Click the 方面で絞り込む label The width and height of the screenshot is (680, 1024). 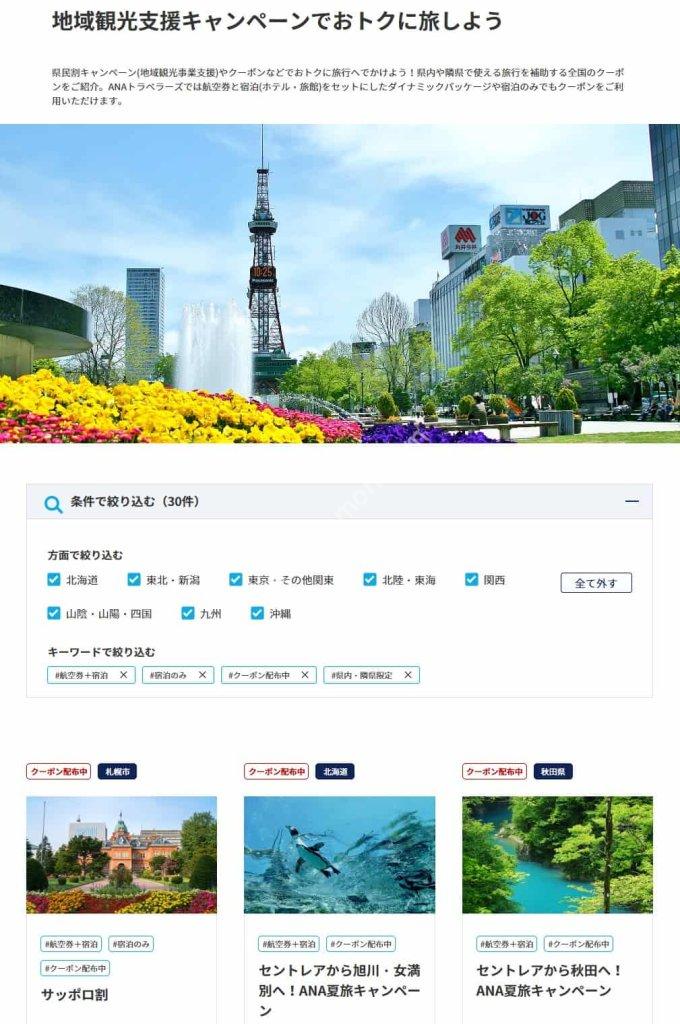pyautogui.click(x=85, y=555)
